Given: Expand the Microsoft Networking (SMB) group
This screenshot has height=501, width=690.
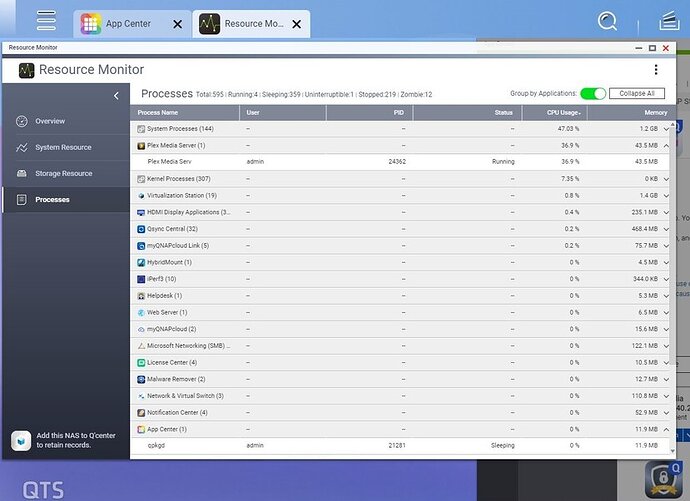Looking at the screenshot, I should point(666,346).
